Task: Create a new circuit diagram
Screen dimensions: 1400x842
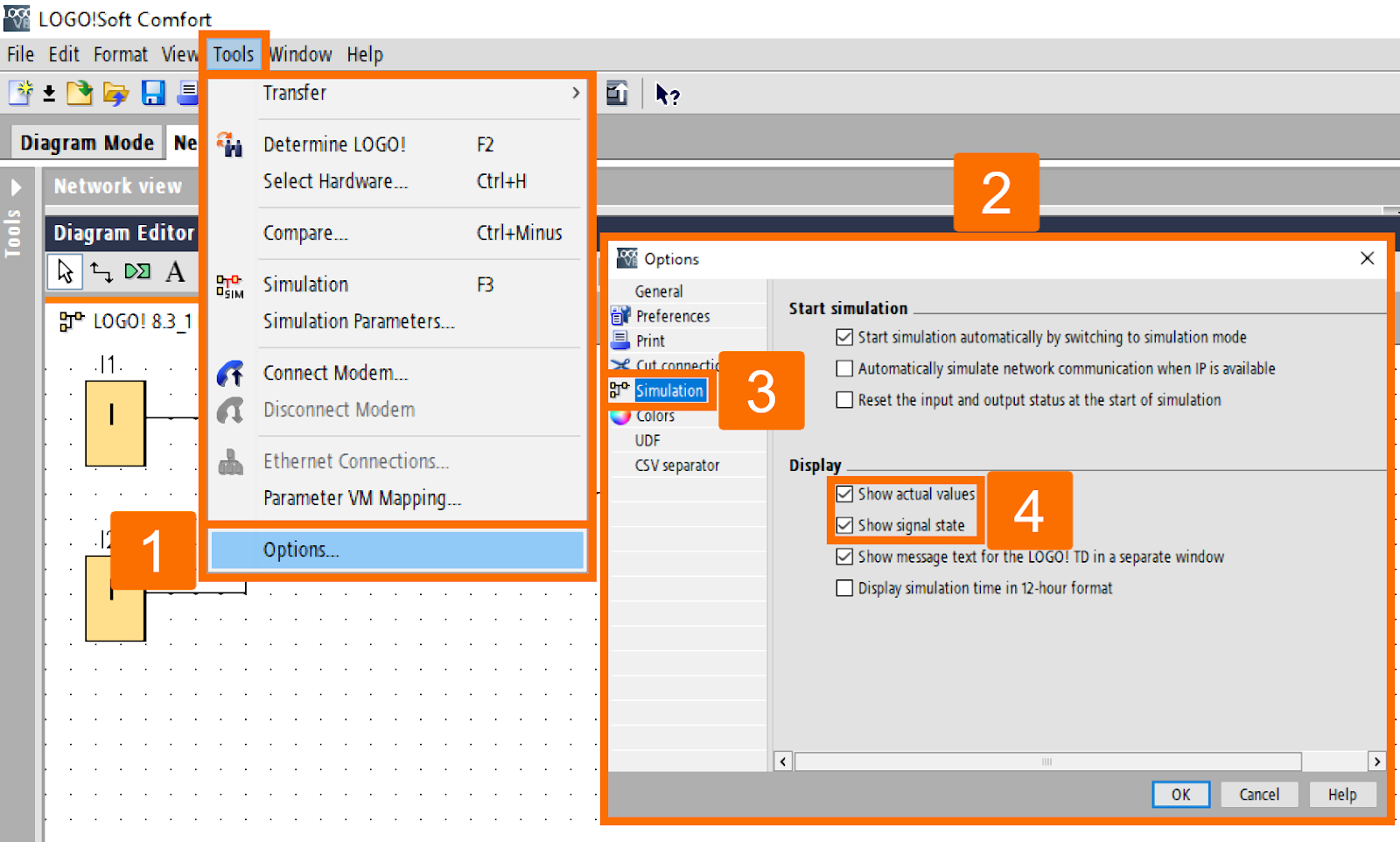Action: 19,94
